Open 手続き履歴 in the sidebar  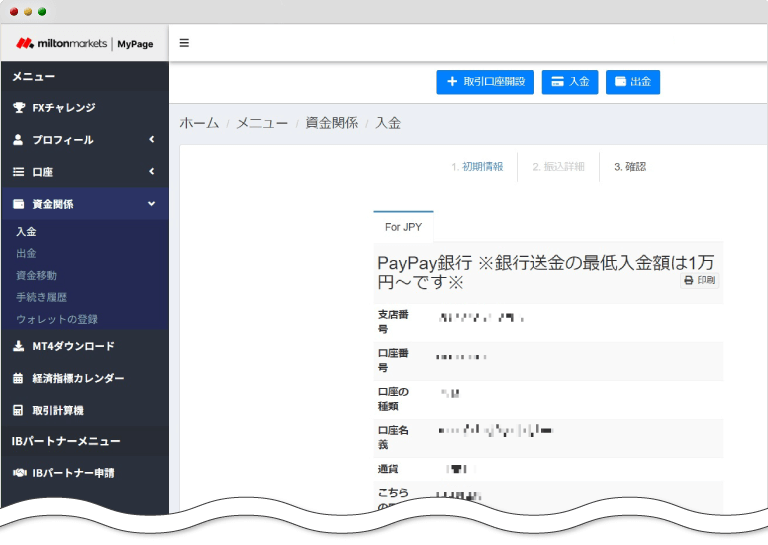[x=42, y=297]
